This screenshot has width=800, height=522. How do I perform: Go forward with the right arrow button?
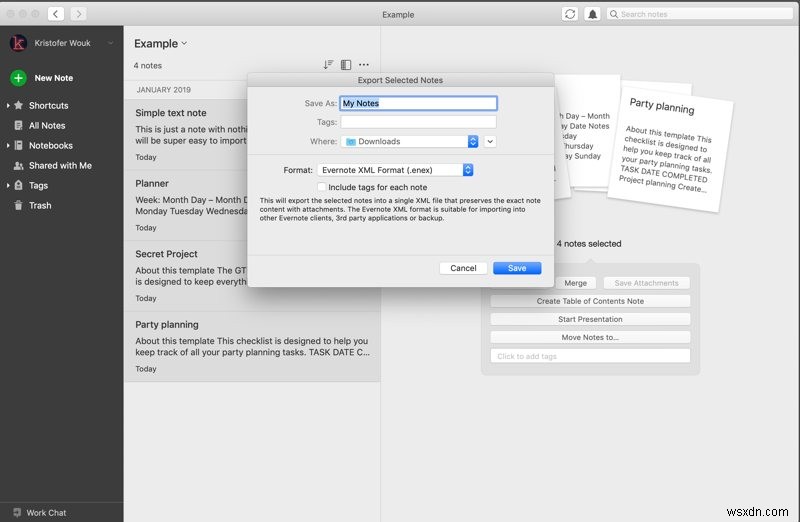(78, 14)
